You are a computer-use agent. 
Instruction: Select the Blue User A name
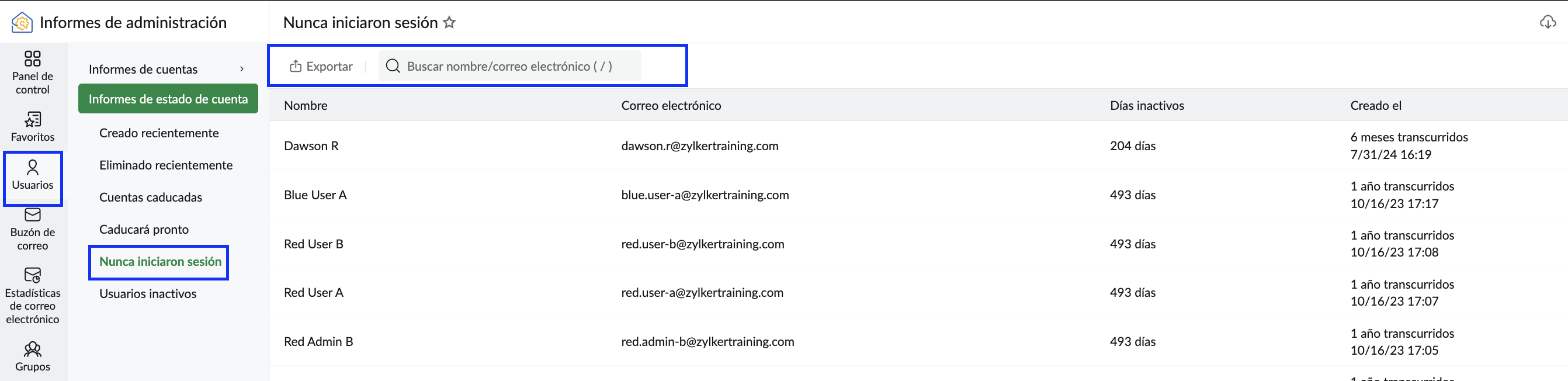pos(315,195)
